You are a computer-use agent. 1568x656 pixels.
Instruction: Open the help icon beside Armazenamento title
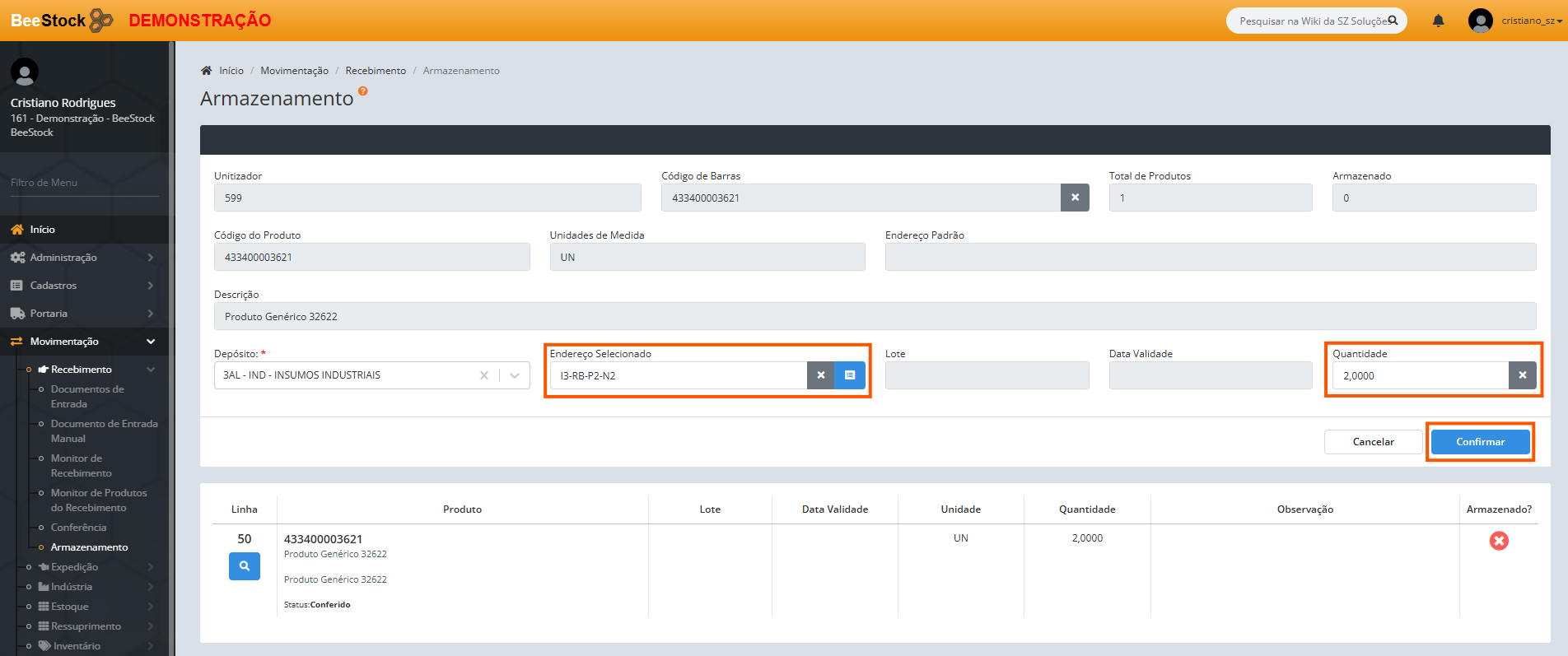pos(363,91)
